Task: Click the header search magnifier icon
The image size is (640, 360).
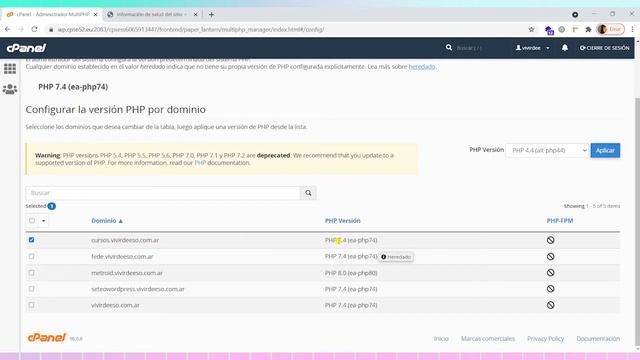Action: [x=449, y=48]
